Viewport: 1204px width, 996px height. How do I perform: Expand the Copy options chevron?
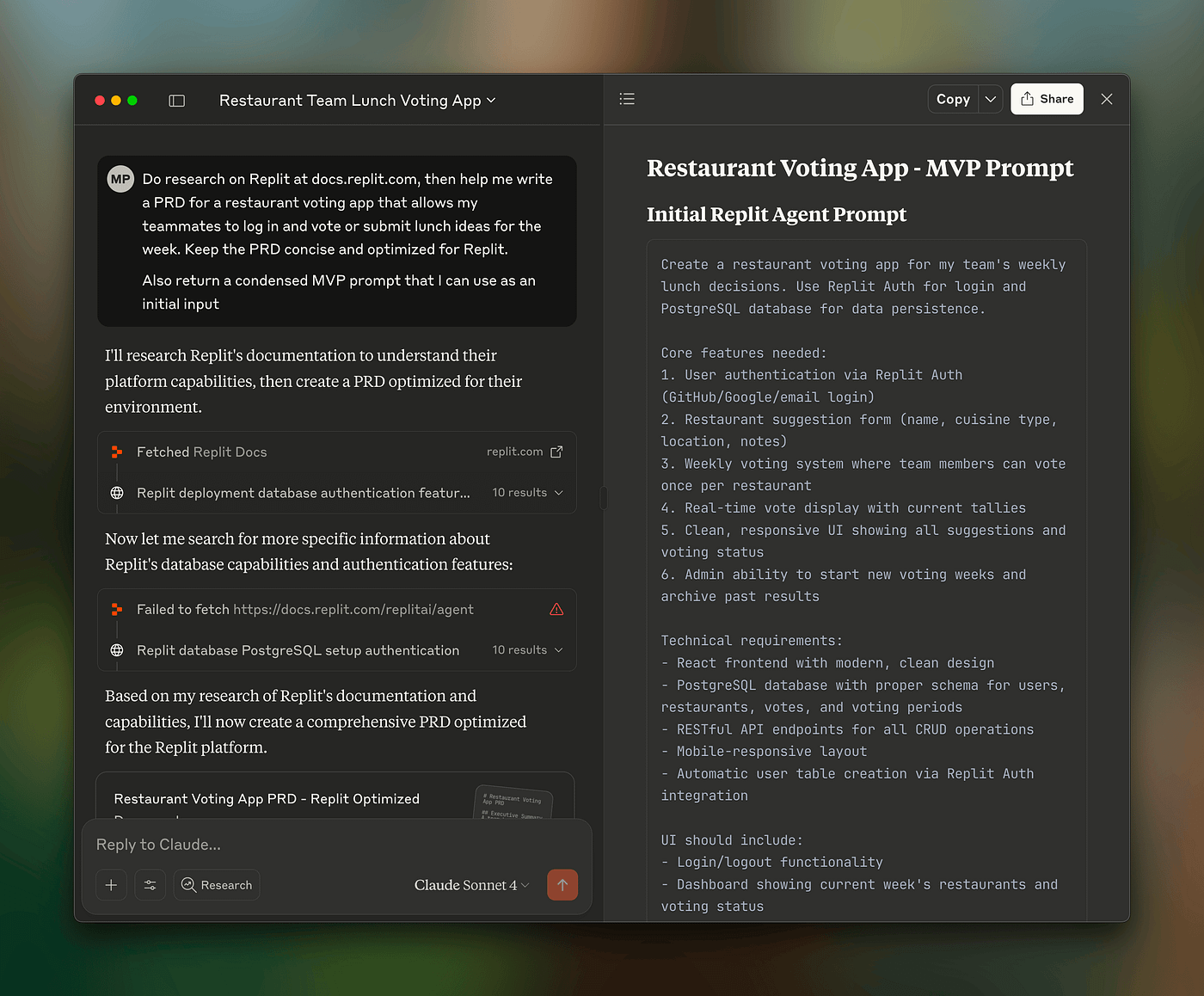coord(991,99)
